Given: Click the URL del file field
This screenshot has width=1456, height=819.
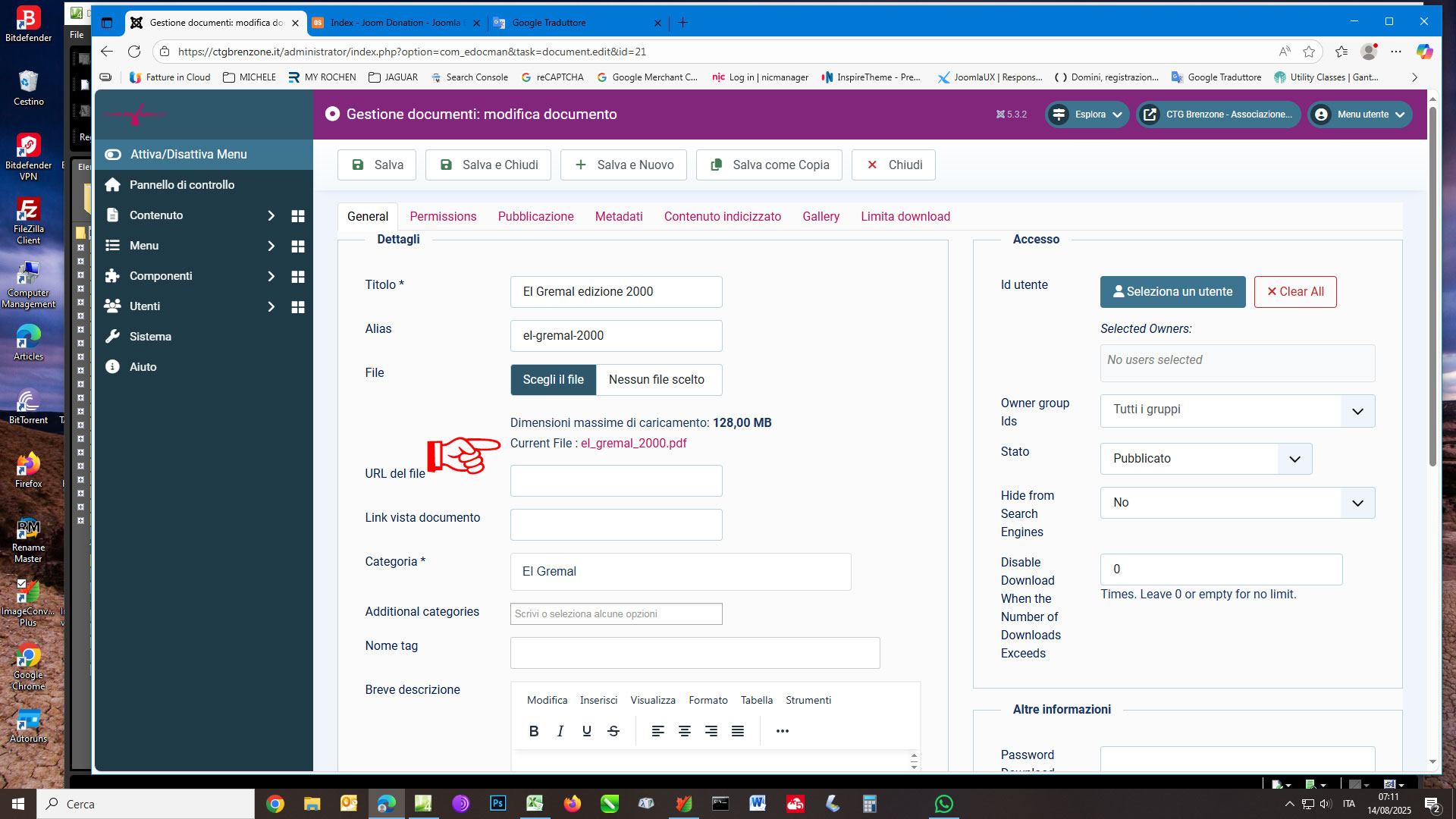Looking at the screenshot, I should coord(616,481).
